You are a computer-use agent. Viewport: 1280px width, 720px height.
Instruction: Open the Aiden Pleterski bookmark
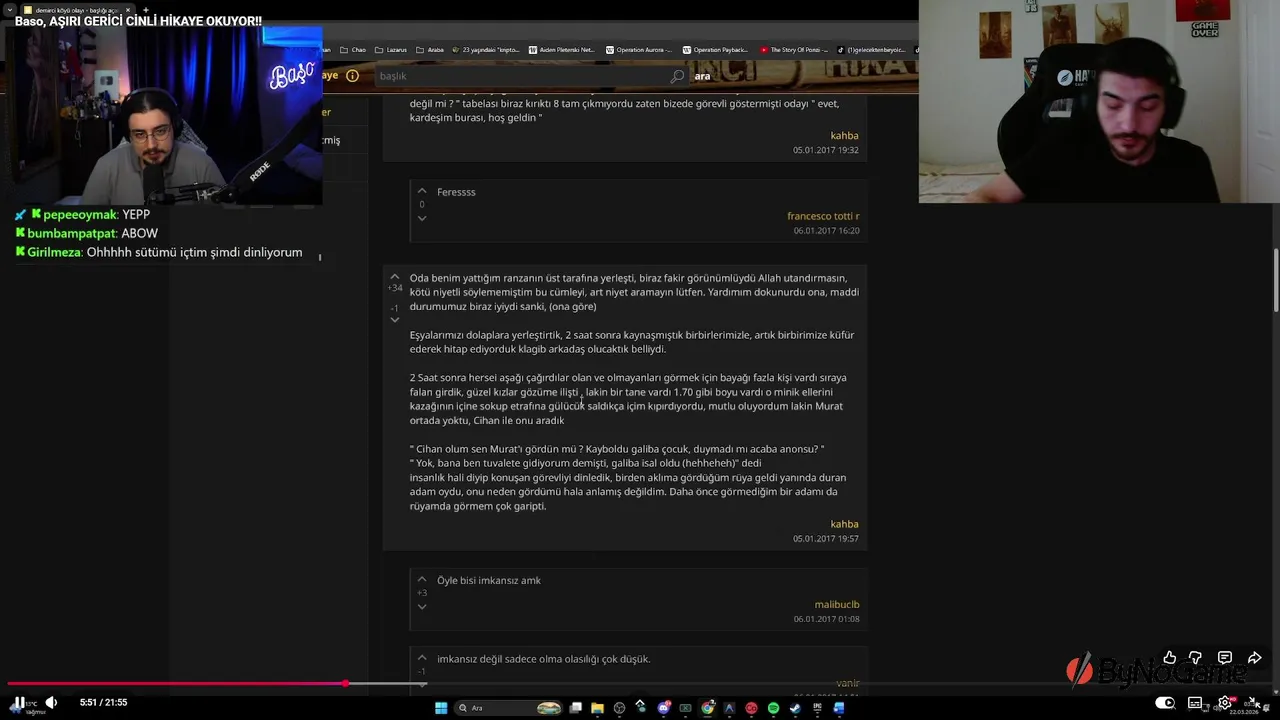[x=561, y=50]
